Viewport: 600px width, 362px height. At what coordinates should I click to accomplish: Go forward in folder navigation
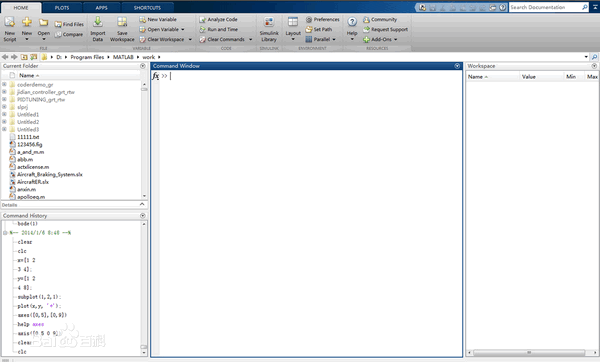point(14,57)
